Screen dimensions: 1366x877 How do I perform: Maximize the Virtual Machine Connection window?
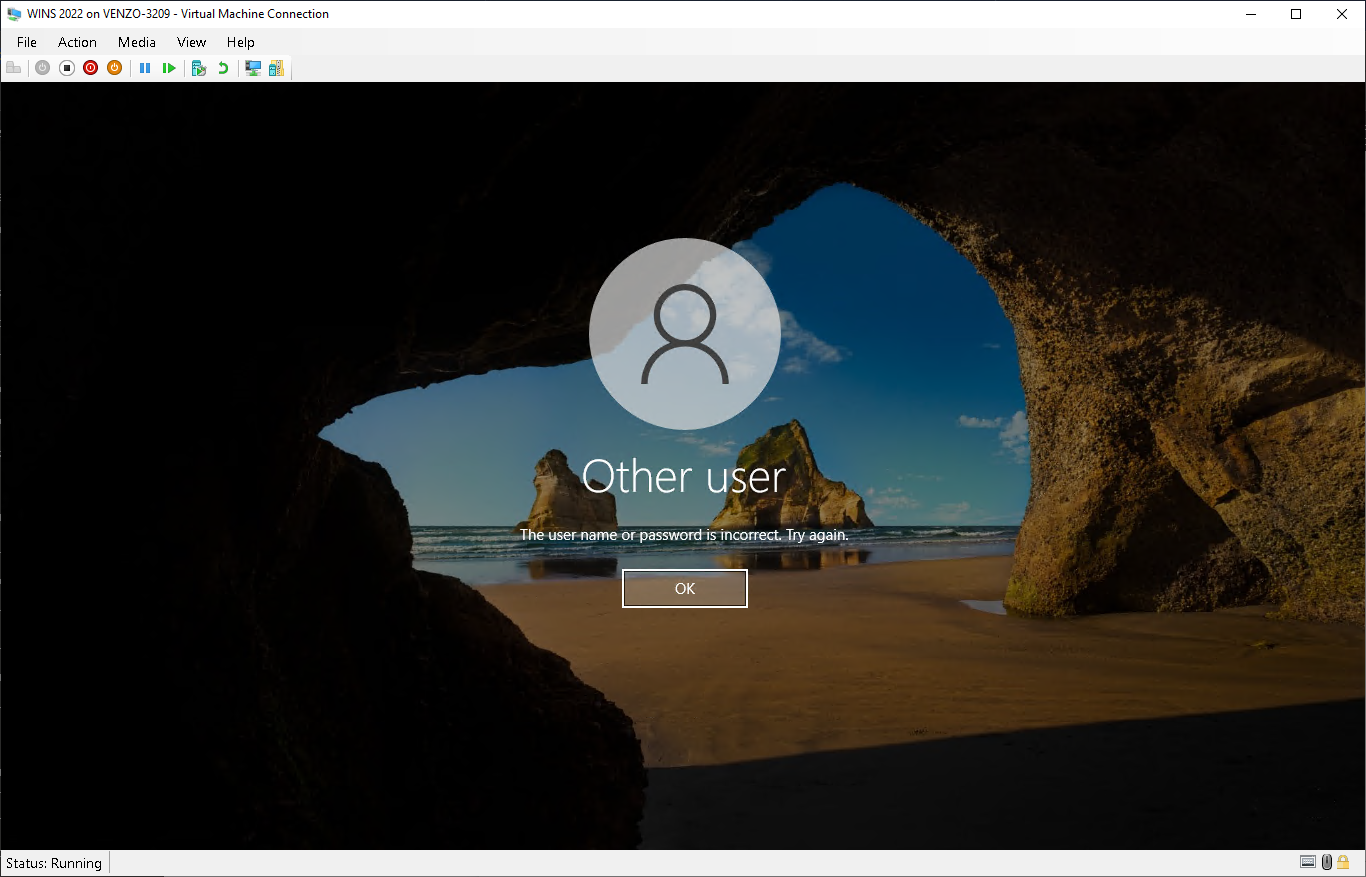[1296, 14]
